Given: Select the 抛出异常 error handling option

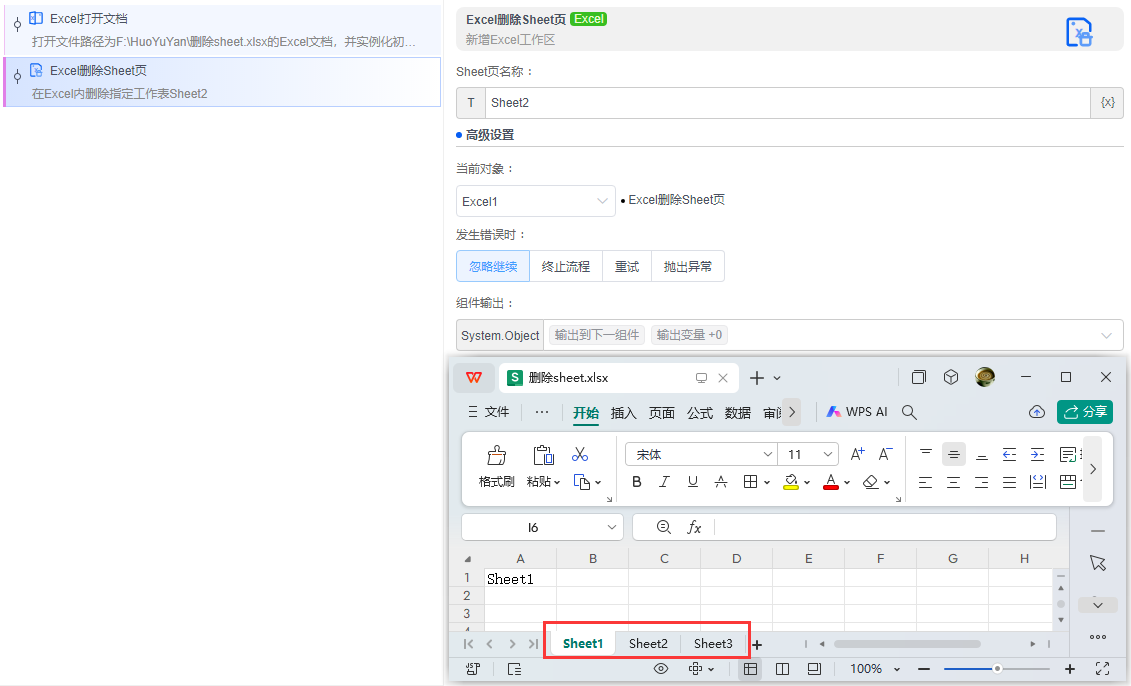Looking at the screenshot, I should click(688, 266).
